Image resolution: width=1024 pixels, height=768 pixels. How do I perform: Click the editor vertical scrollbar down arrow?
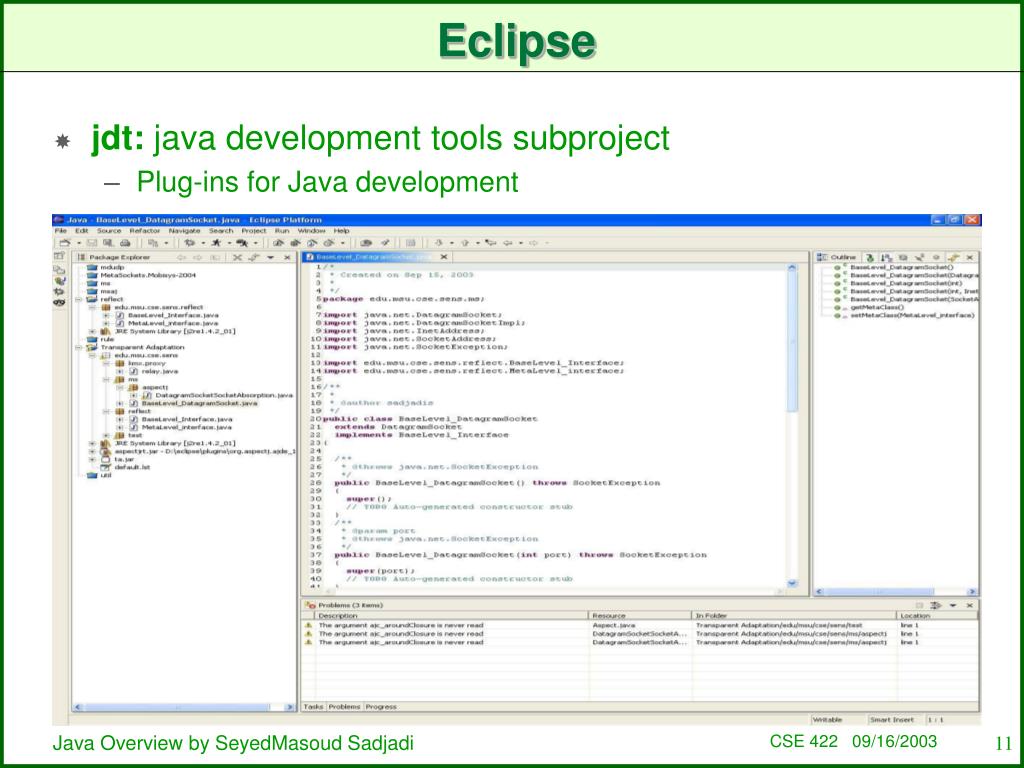tap(792, 583)
